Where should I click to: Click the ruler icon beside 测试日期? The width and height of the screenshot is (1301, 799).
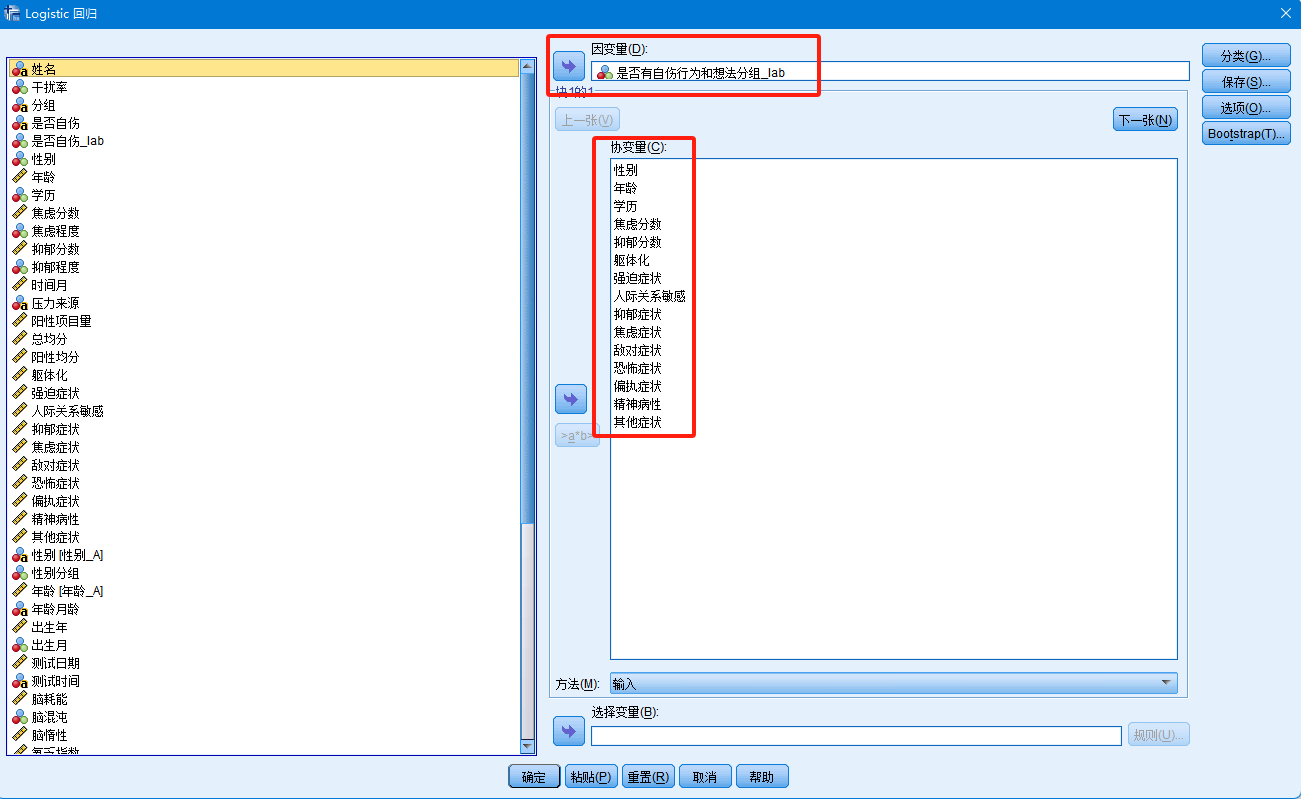(19, 663)
